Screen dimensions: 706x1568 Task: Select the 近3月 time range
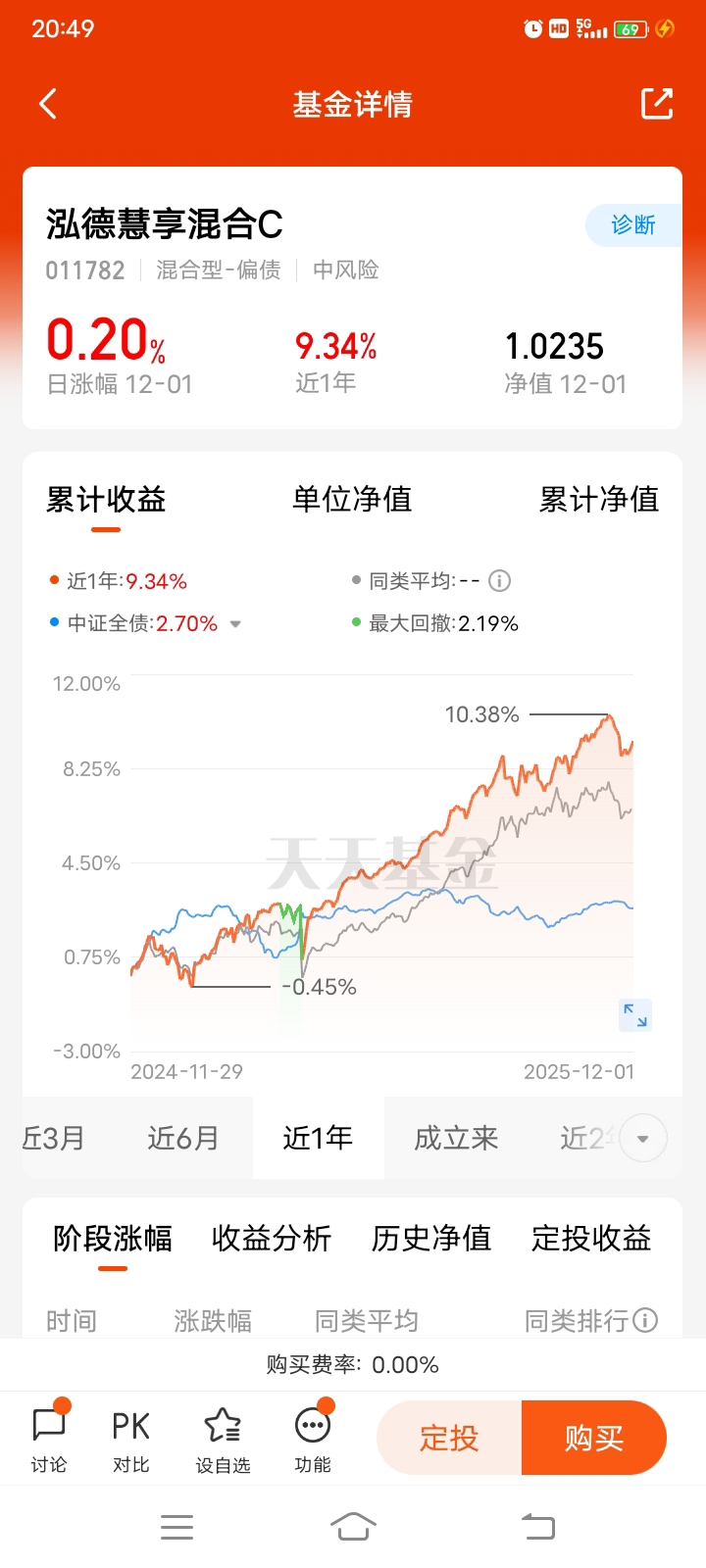click(55, 1138)
